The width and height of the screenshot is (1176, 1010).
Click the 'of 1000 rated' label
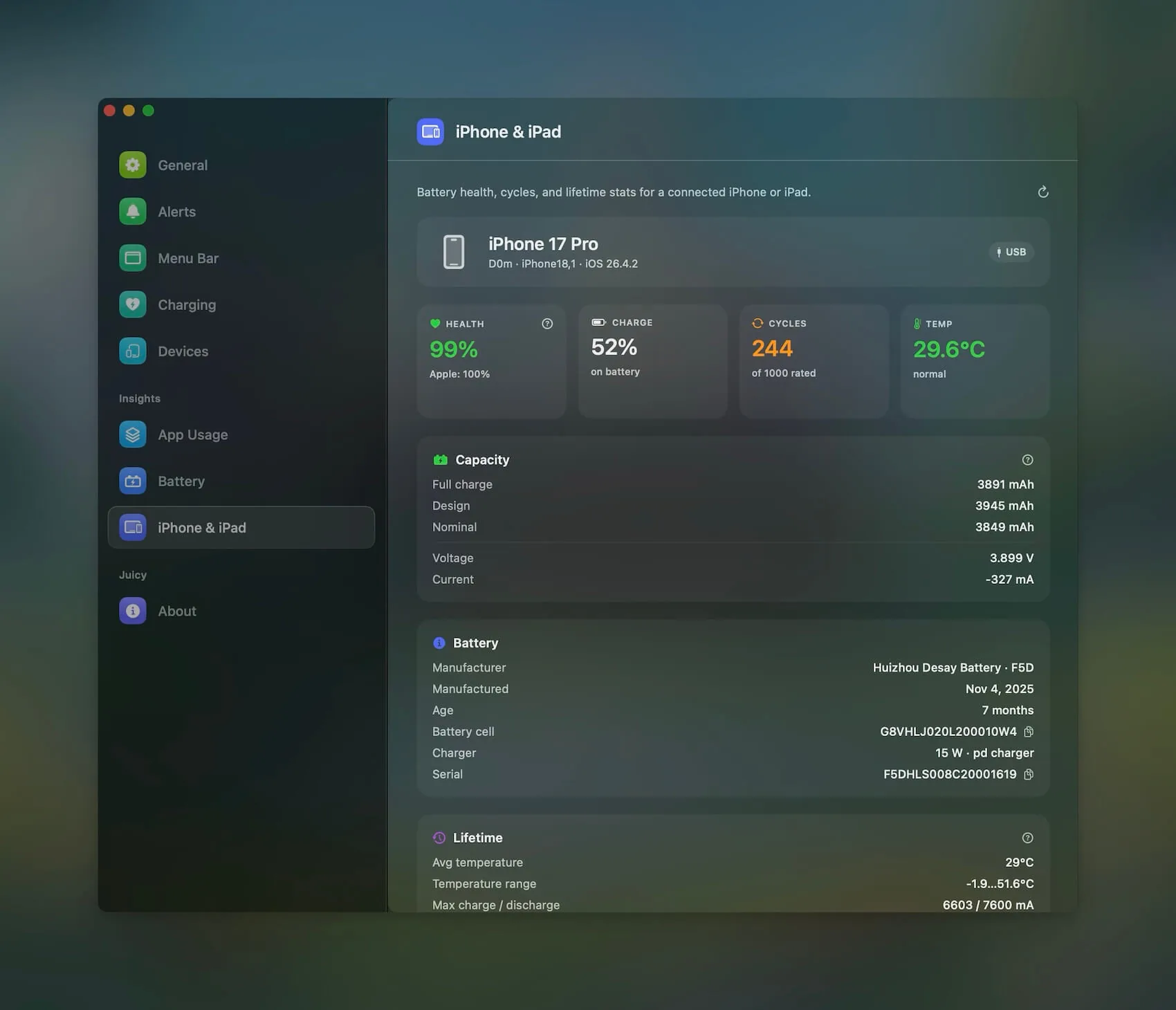coord(784,373)
